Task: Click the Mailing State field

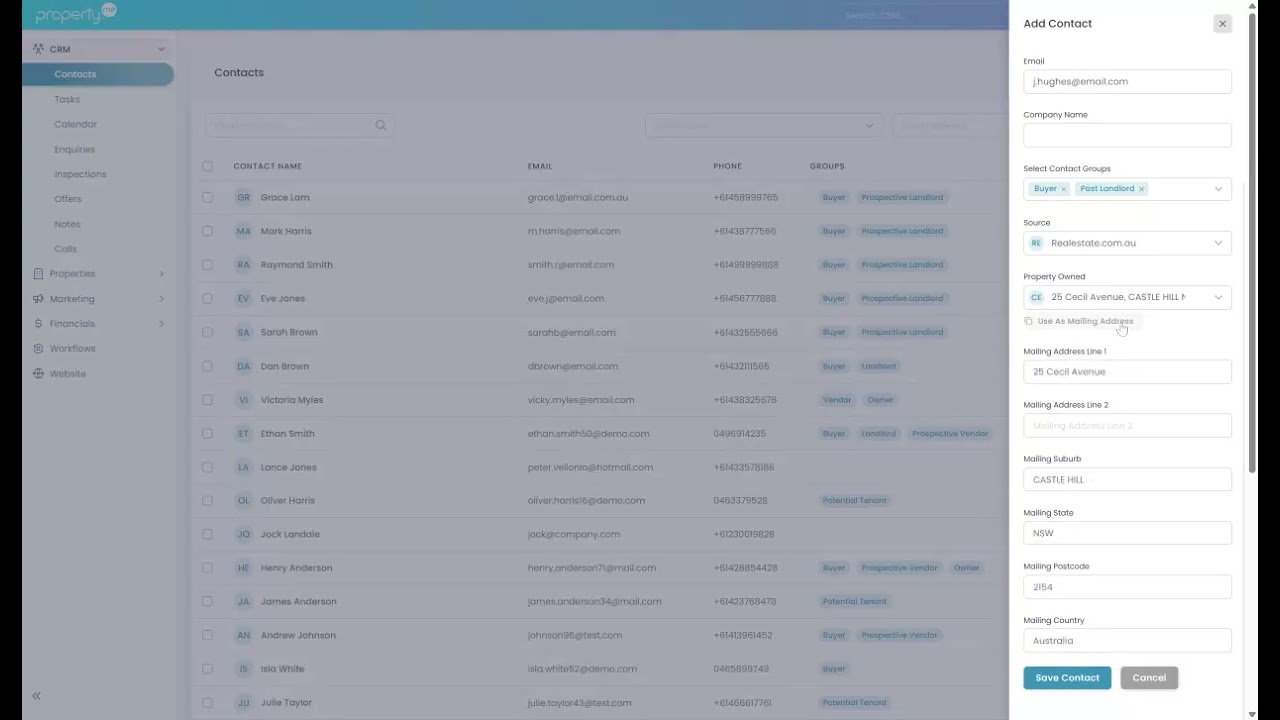Action: point(1127,533)
